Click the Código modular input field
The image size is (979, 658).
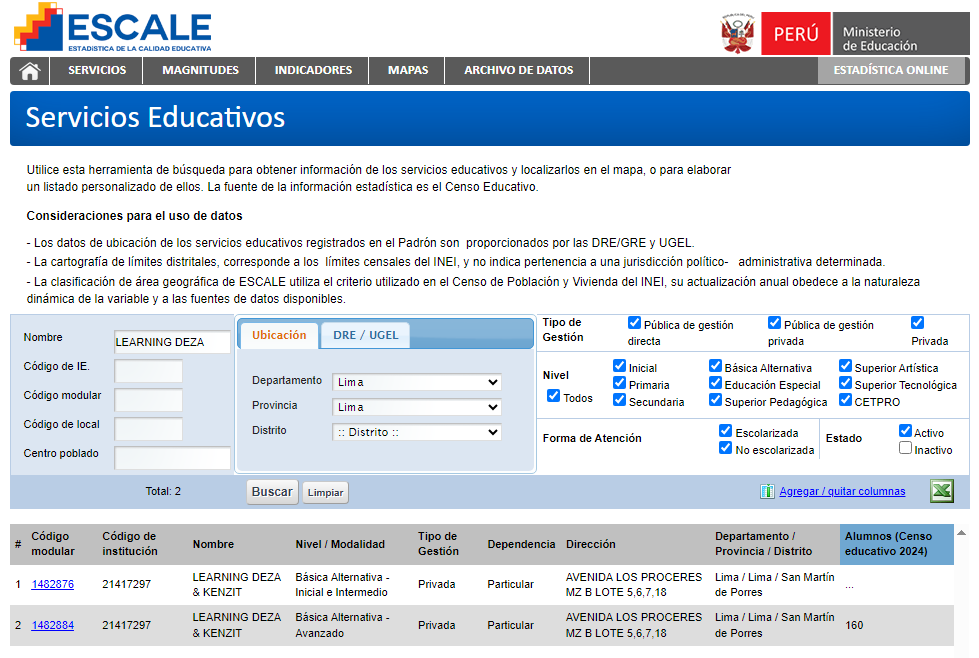(148, 400)
